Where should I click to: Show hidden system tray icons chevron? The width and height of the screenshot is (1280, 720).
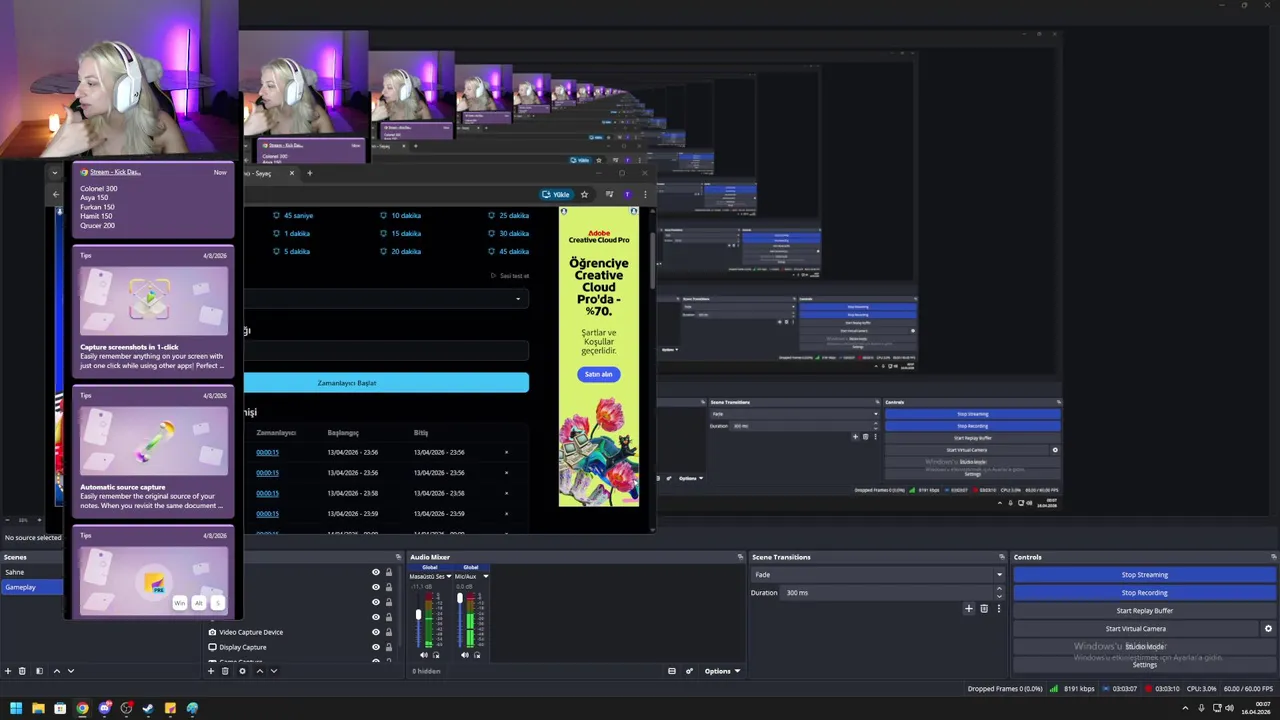[x=1186, y=708]
